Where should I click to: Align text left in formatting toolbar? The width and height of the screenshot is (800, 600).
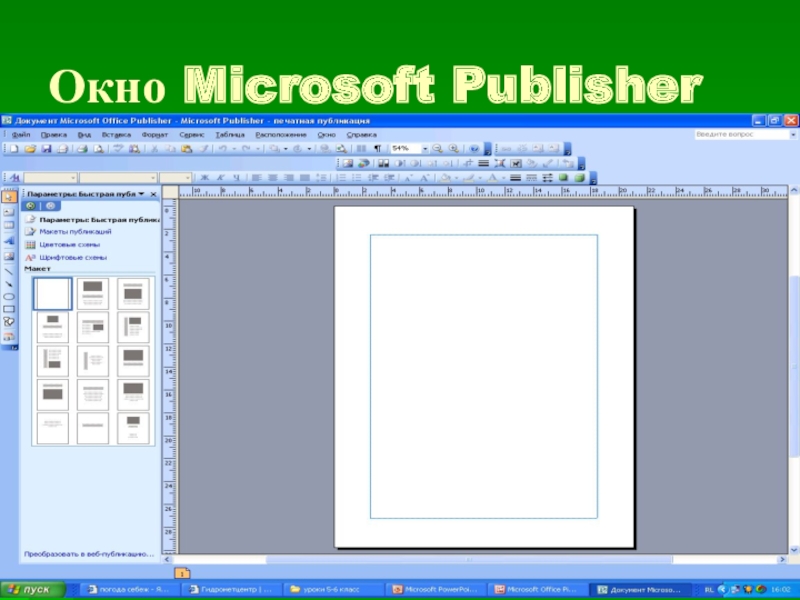click(x=257, y=178)
